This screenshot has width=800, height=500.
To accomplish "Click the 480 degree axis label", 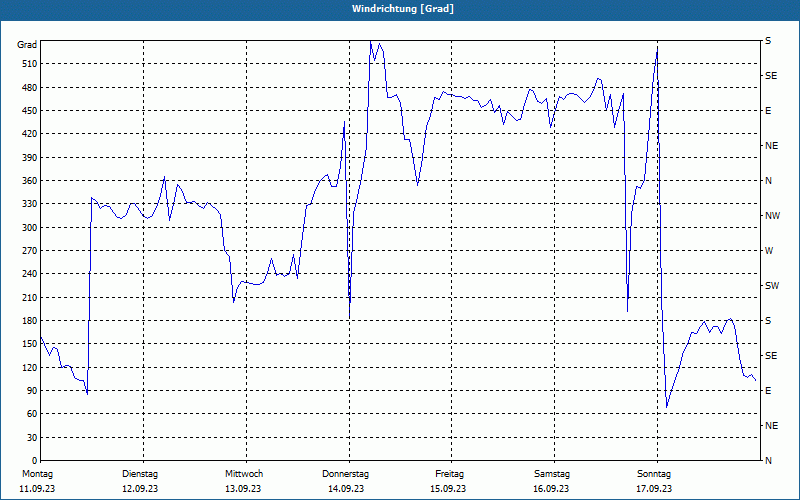I will [30, 88].
